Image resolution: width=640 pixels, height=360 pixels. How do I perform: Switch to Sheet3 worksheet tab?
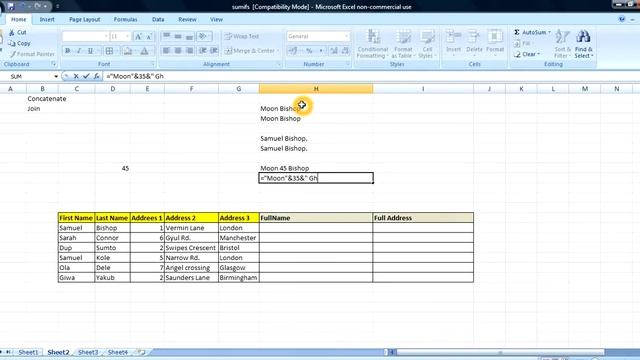point(88,352)
